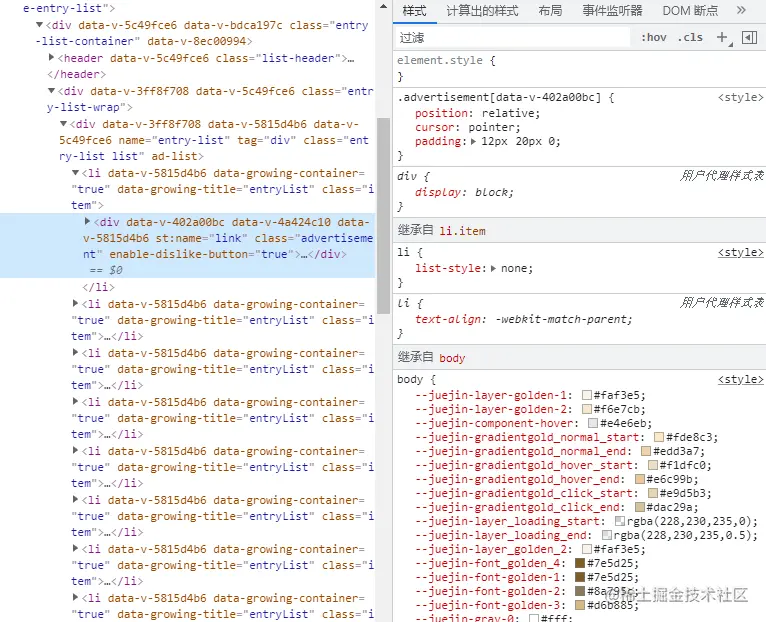Open color swatch for --juejin-layer-golden-1
The width and height of the screenshot is (766, 622).
[587, 395]
